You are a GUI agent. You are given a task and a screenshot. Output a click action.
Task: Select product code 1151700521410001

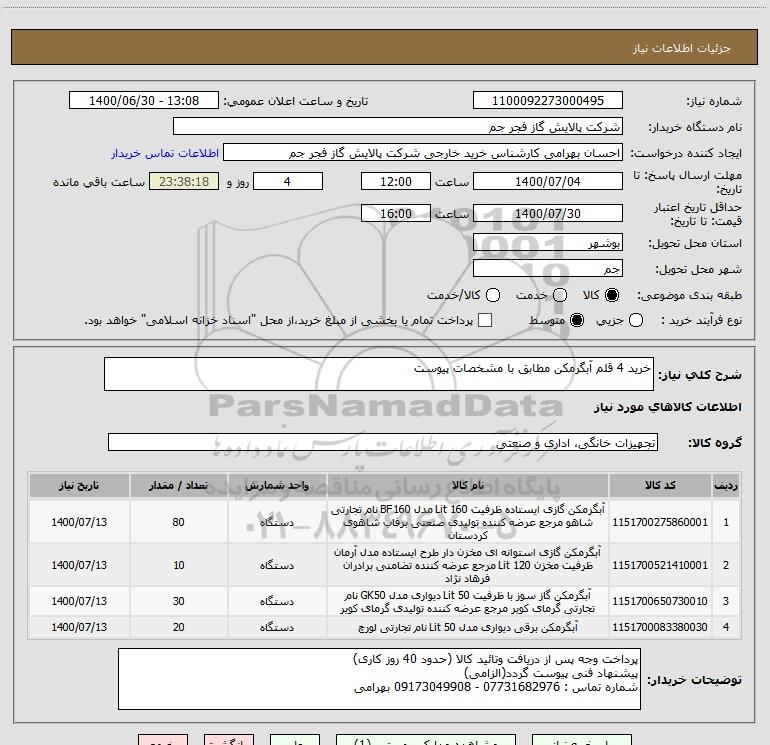coord(660,565)
